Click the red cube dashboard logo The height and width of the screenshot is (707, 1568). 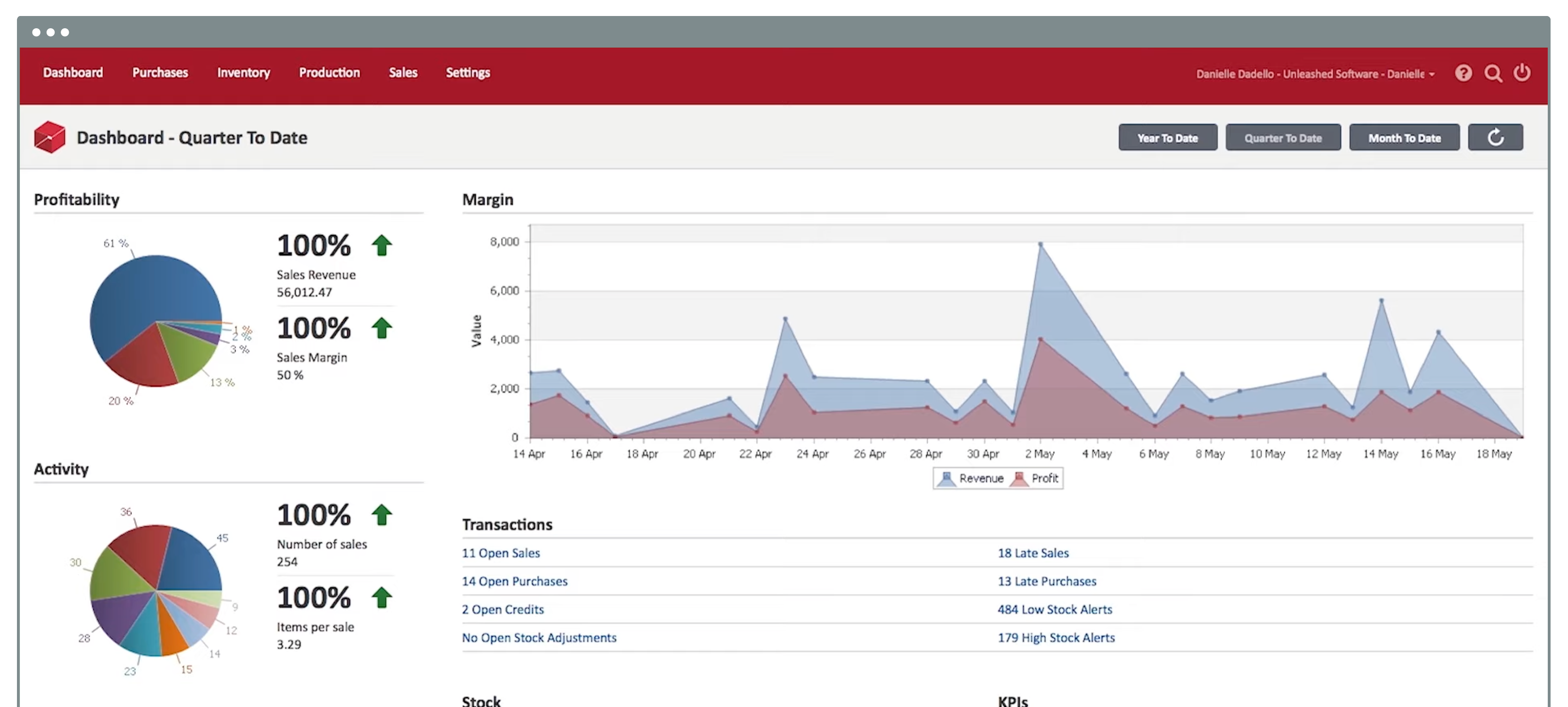click(x=50, y=137)
